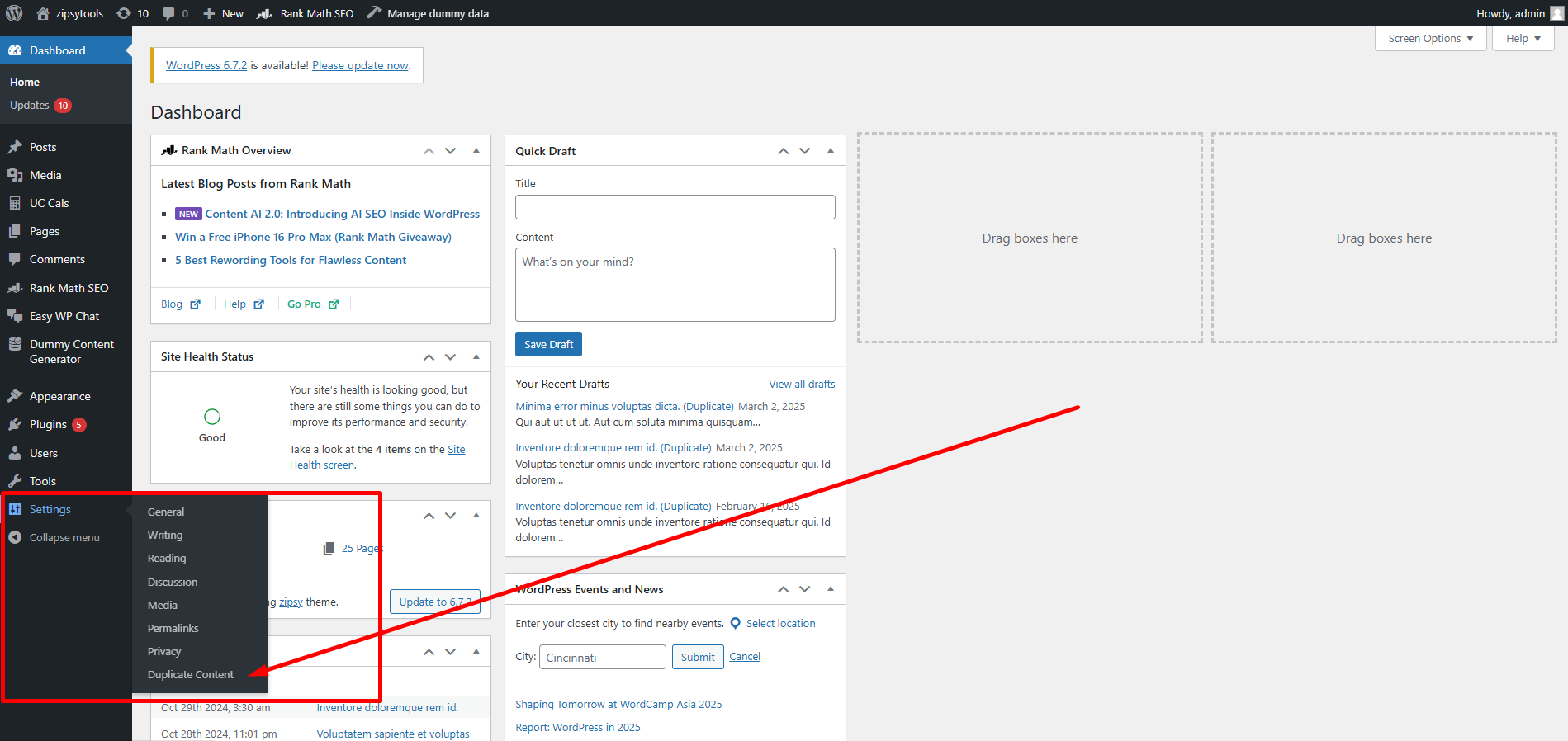Open the Users section in sidebar

[43, 453]
